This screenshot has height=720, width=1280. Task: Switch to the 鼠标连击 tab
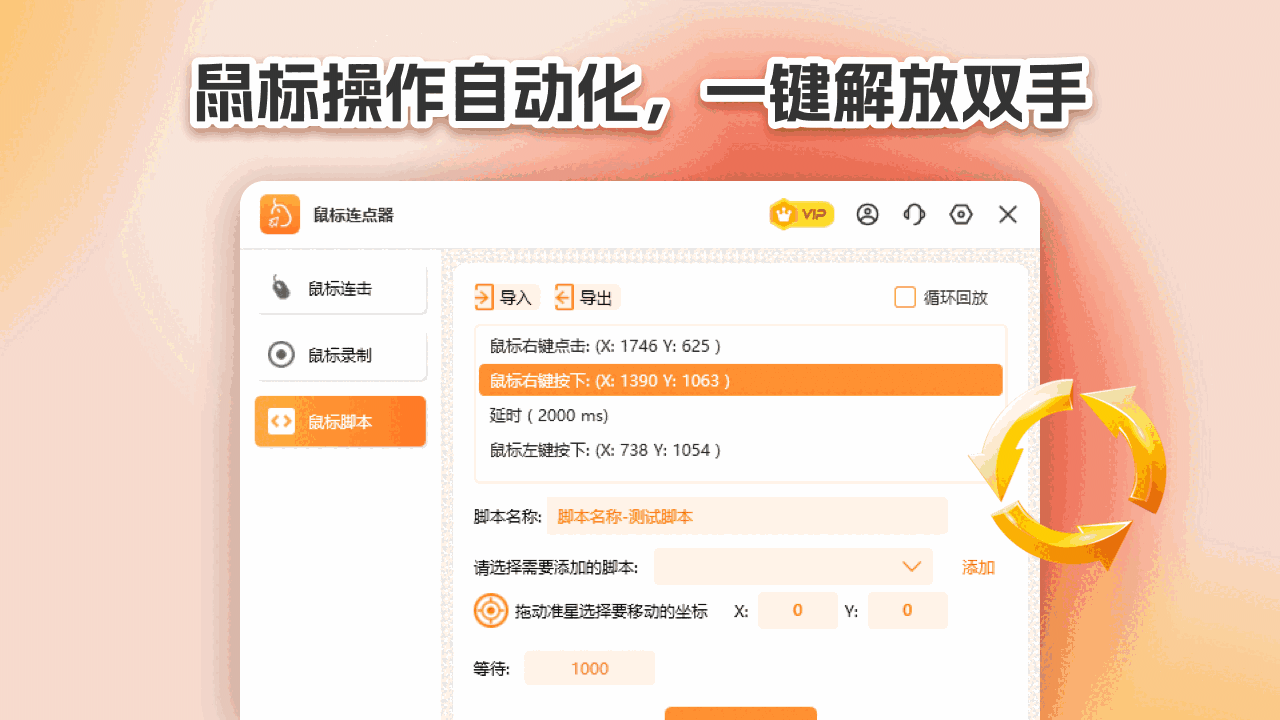coord(340,289)
